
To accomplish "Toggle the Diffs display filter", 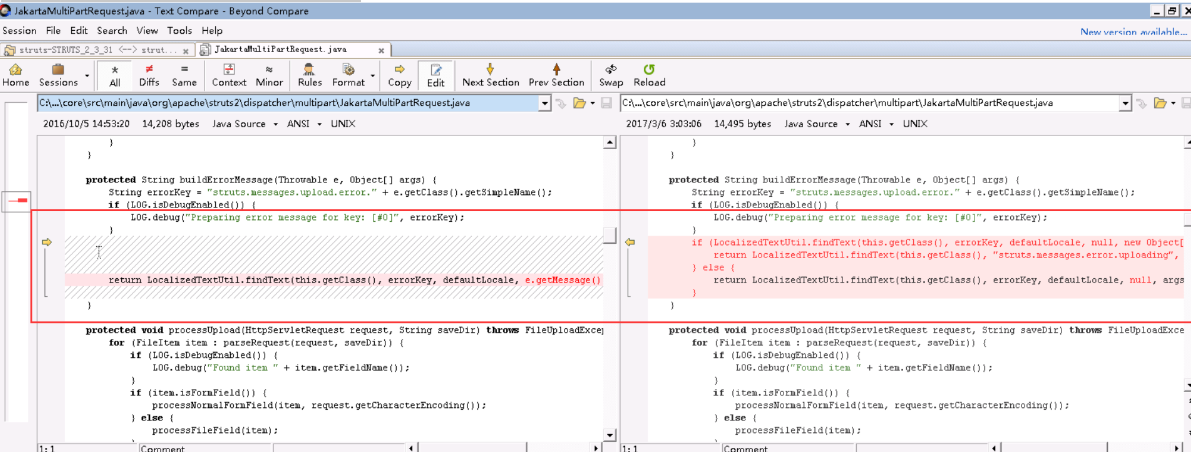I will [149, 75].
